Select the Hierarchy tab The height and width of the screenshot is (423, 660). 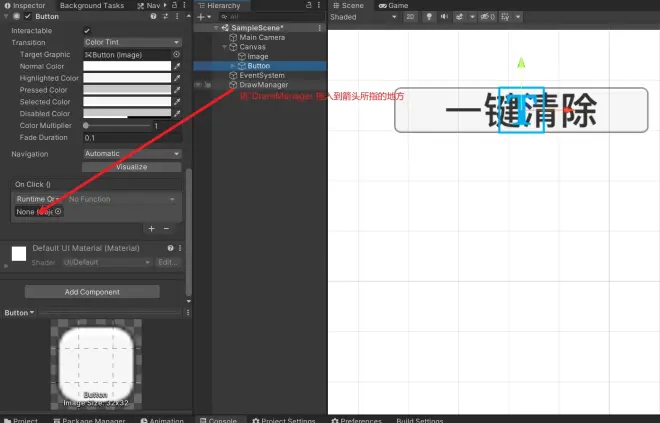point(219,5)
